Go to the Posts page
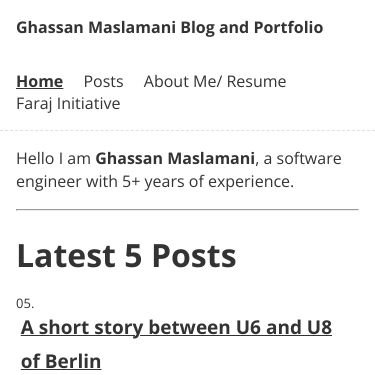Image resolution: width=375 pixels, height=375 pixels. [x=103, y=82]
